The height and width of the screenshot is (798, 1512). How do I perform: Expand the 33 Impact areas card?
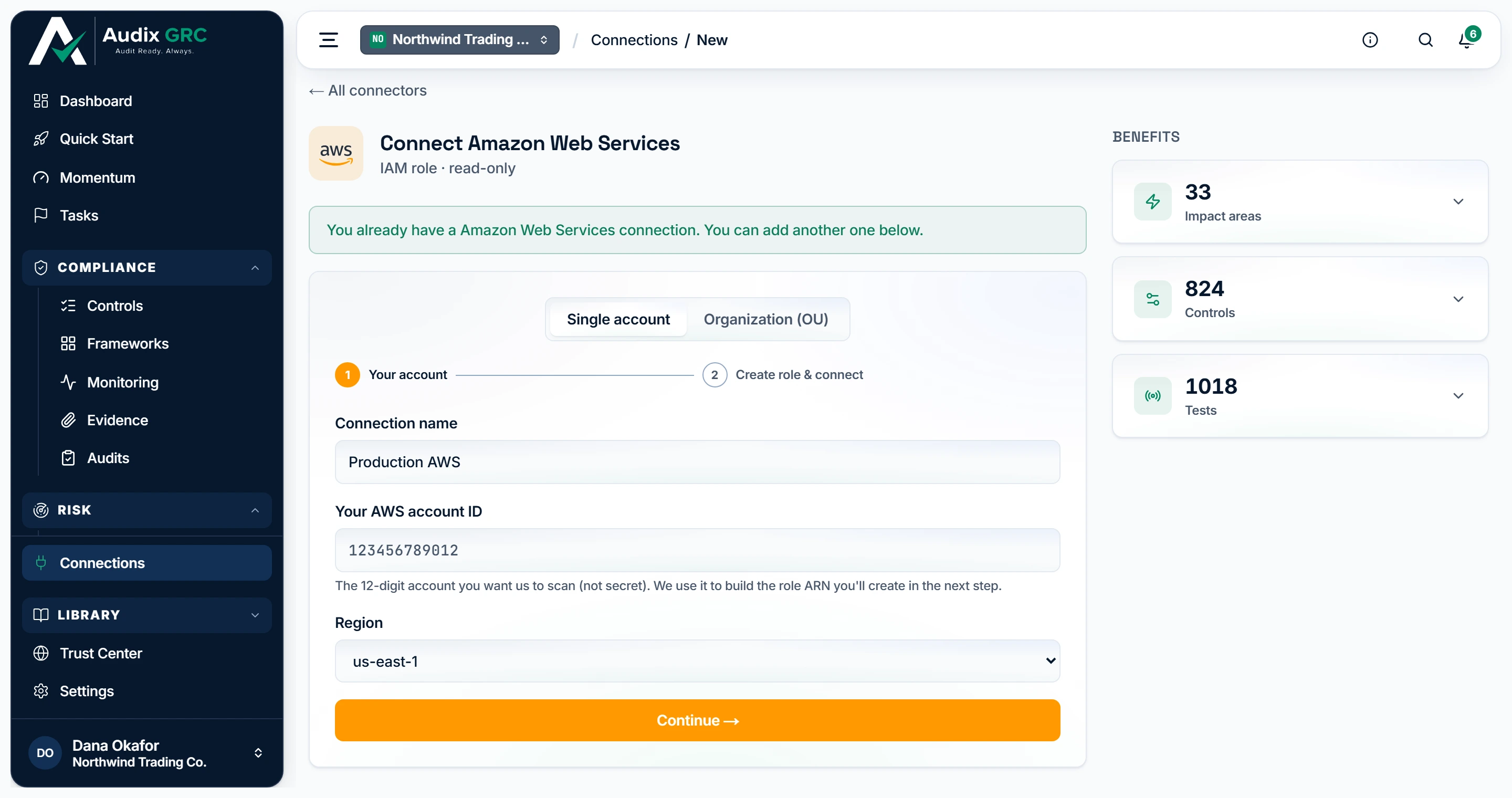(x=1300, y=202)
